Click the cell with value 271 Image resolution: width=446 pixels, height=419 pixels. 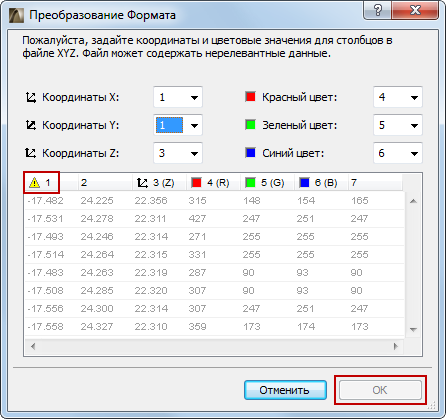click(x=197, y=237)
